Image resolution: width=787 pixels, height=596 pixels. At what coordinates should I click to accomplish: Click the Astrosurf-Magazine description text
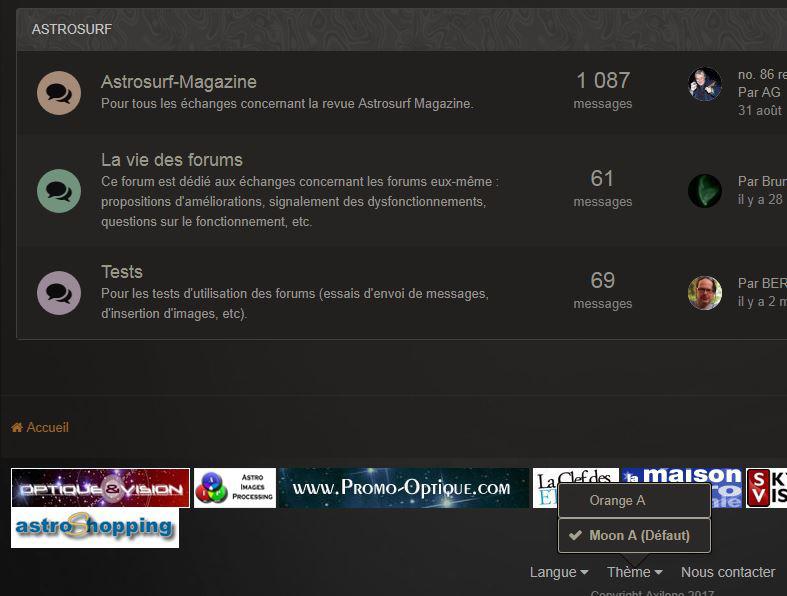287,103
